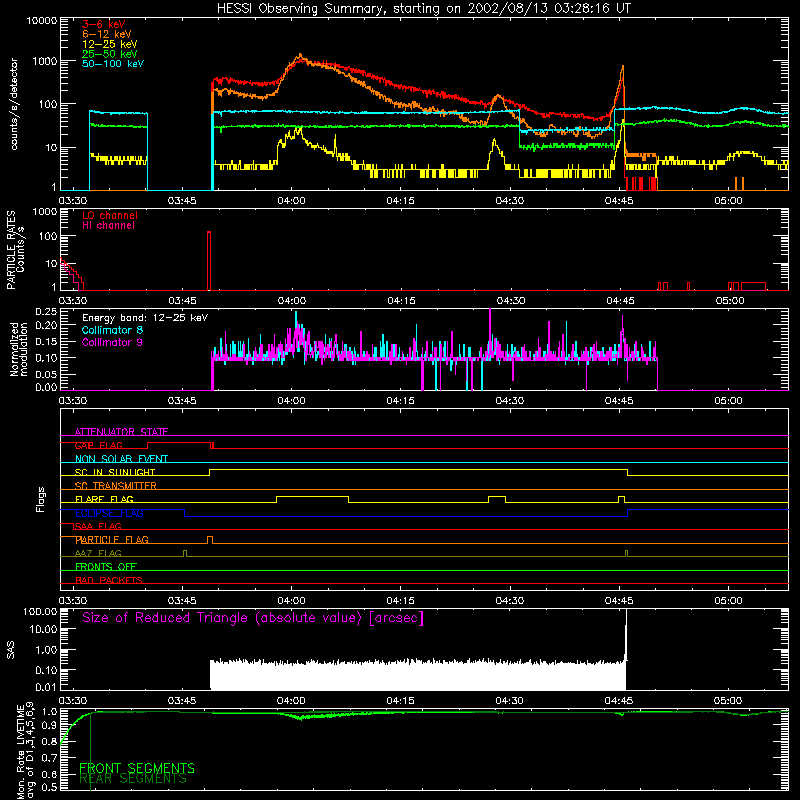The width and height of the screenshot is (800, 800).
Task: Click the Flags panel y-axis label
Action: point(40,499)
